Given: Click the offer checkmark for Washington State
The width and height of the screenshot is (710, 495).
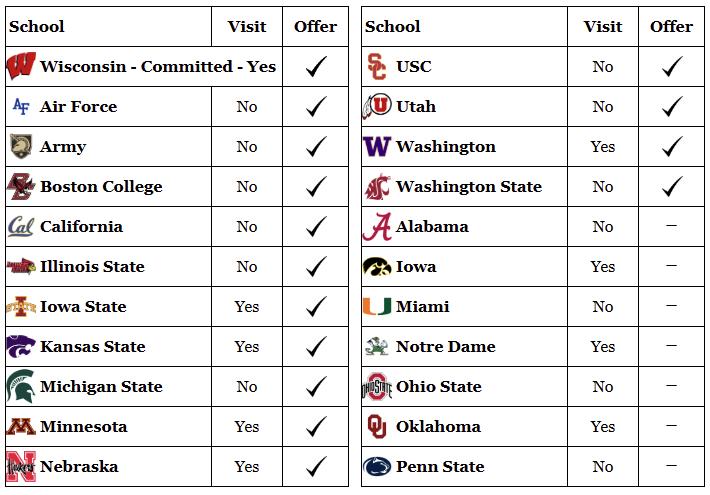Looking at the screenshot, I should [x=672, y=186].
